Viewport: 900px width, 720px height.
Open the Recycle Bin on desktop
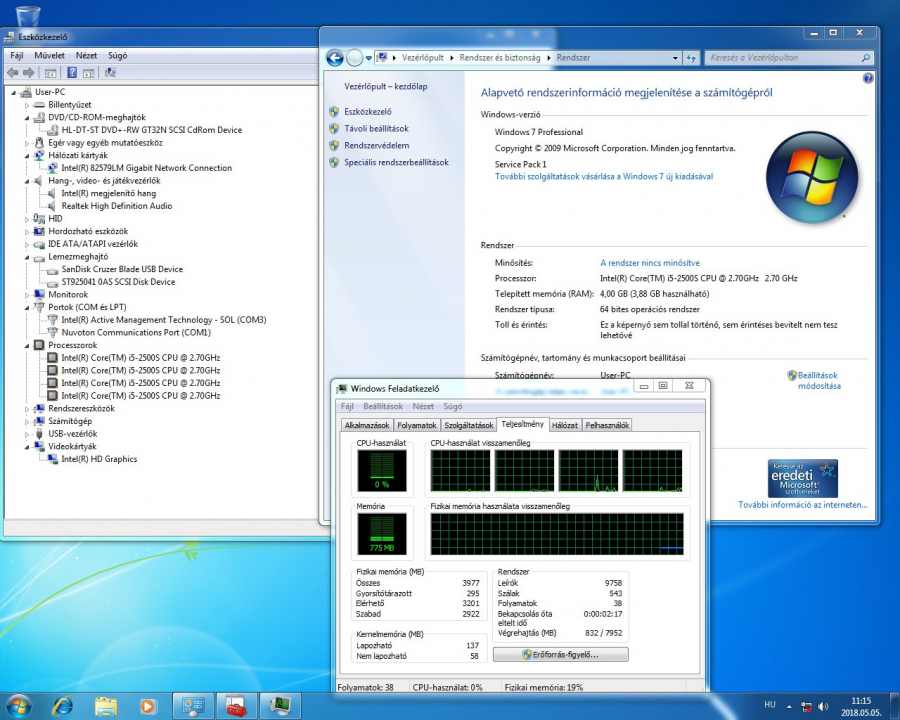tap(28, 17)
